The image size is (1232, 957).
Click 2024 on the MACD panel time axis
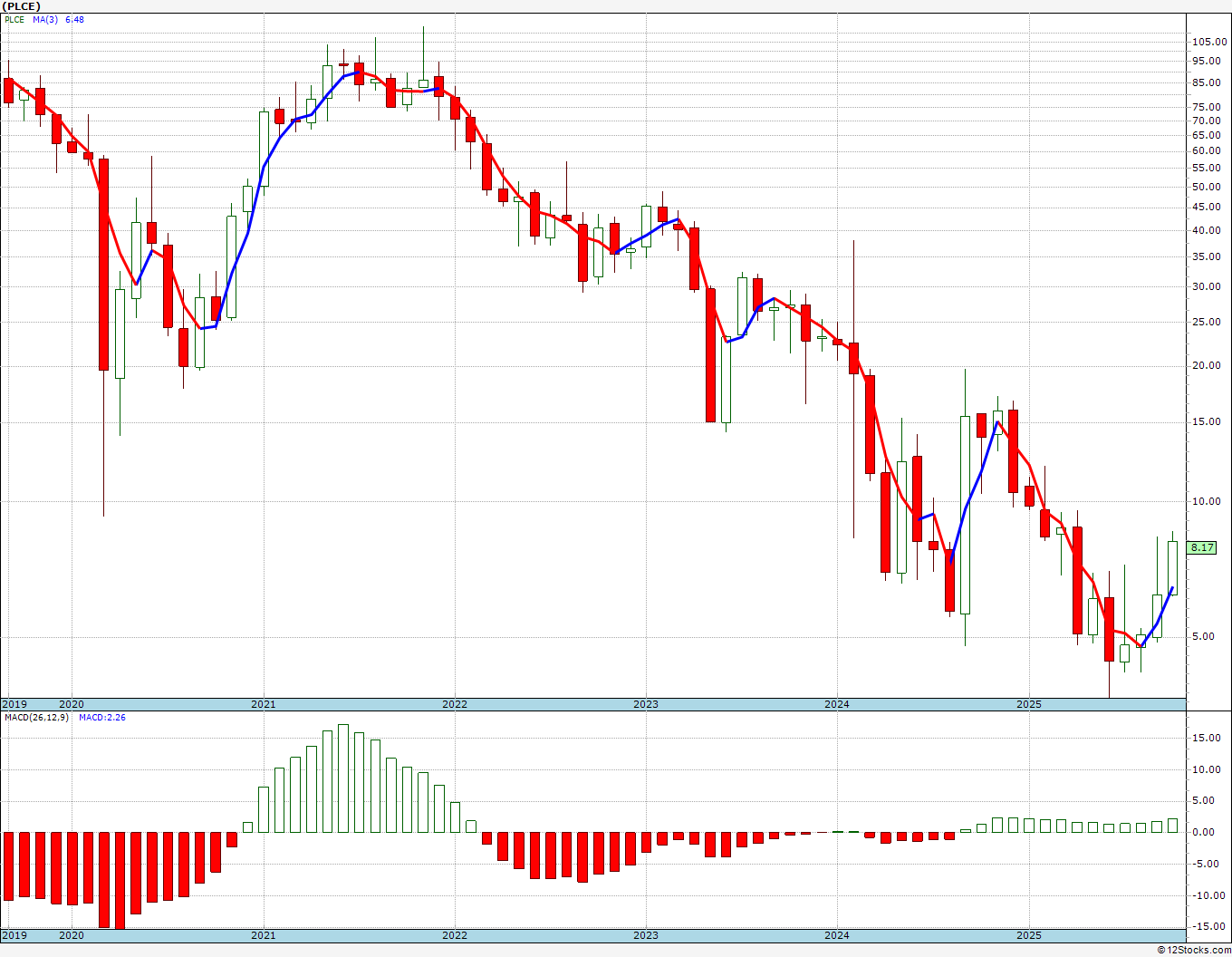(x=837, y=935)
